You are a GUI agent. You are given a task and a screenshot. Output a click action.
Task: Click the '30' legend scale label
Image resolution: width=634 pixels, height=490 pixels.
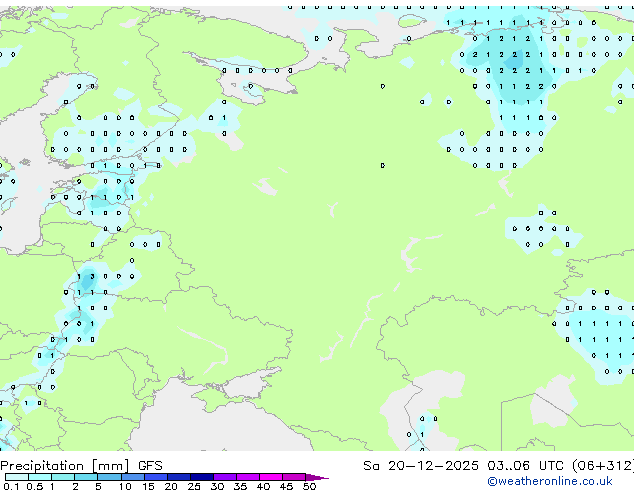[217, 486]
